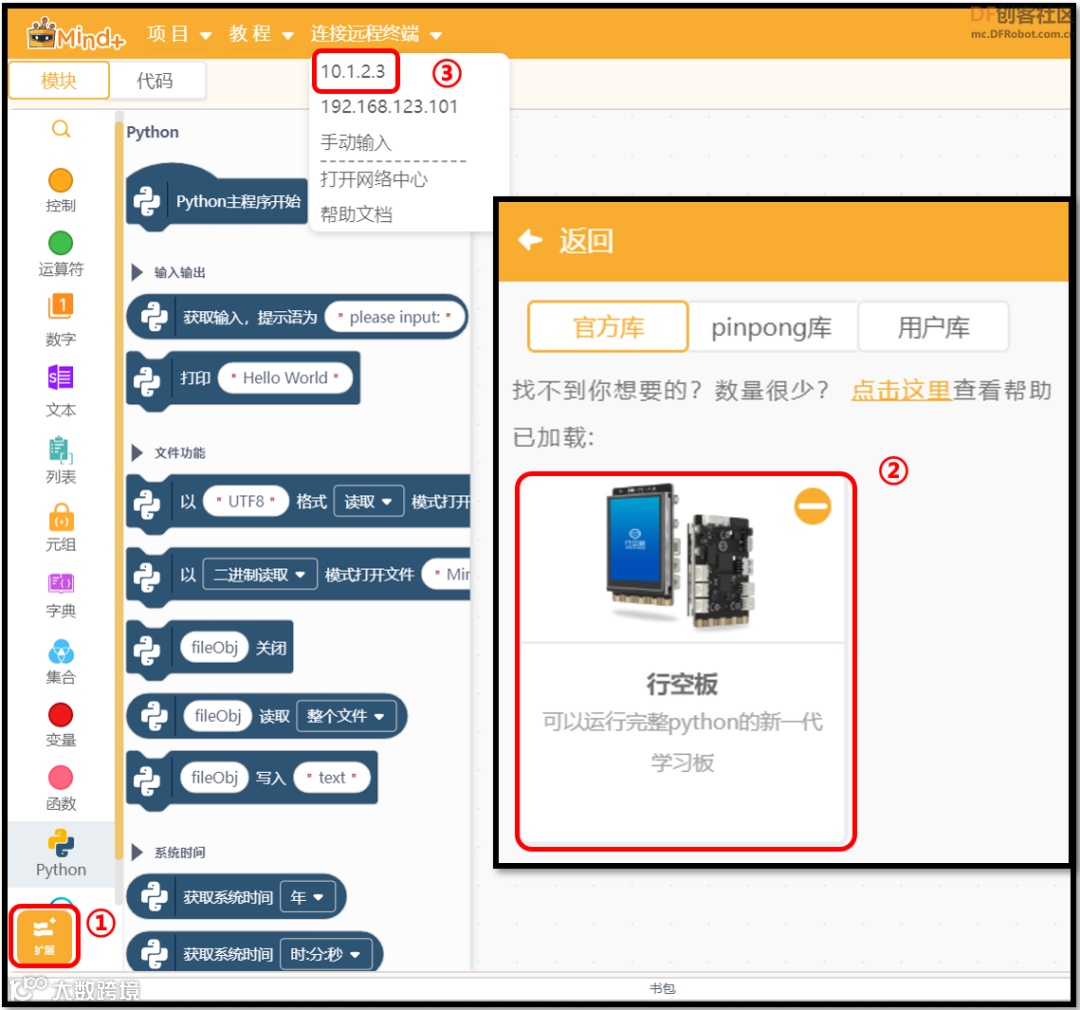Switch to the 用户库 tab
The image size is (1080, 1010).
coord(933,327)
